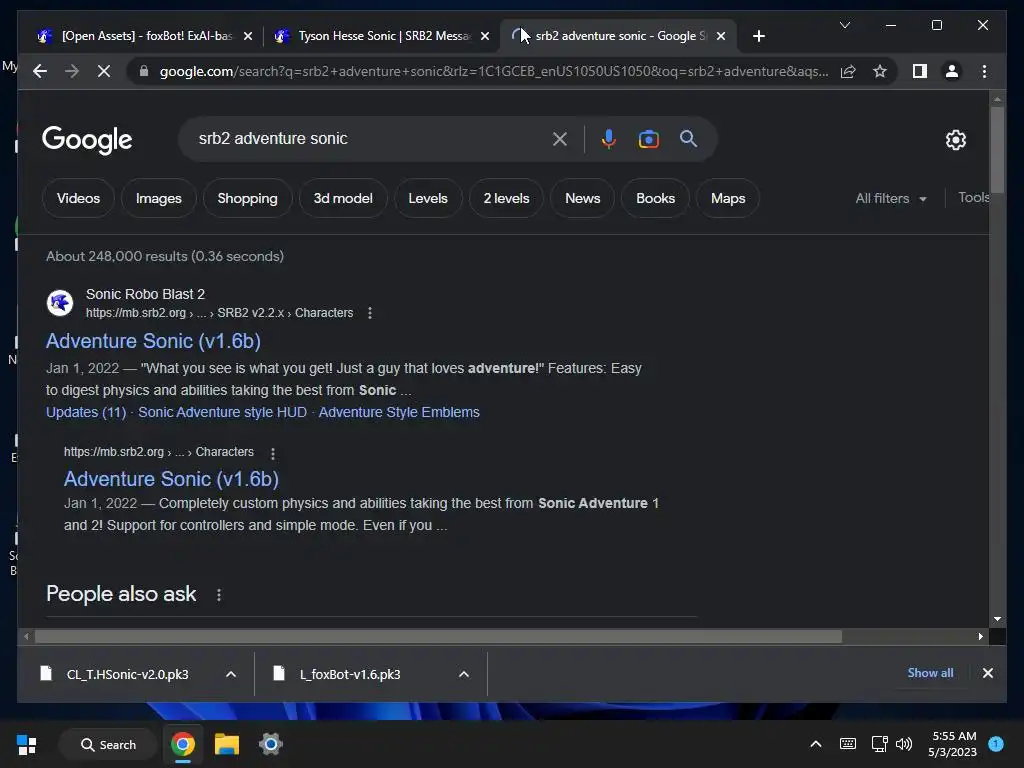The image size is (1024, 768).
Task: Click the Sonic Robo Blast 2 favicon
Action: pos(60,303)
